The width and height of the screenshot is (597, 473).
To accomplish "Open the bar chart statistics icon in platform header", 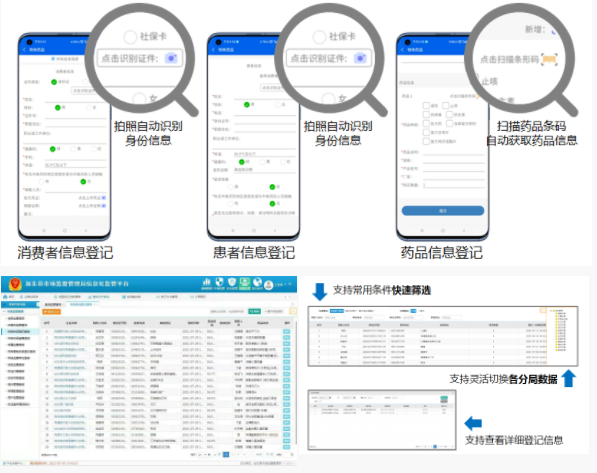I will pyautogui.click(x=207, y=282).
